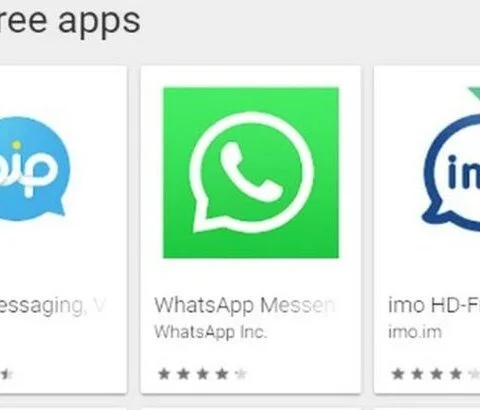Click the green ribbon corner on imo's card

[x=474, y=92]
